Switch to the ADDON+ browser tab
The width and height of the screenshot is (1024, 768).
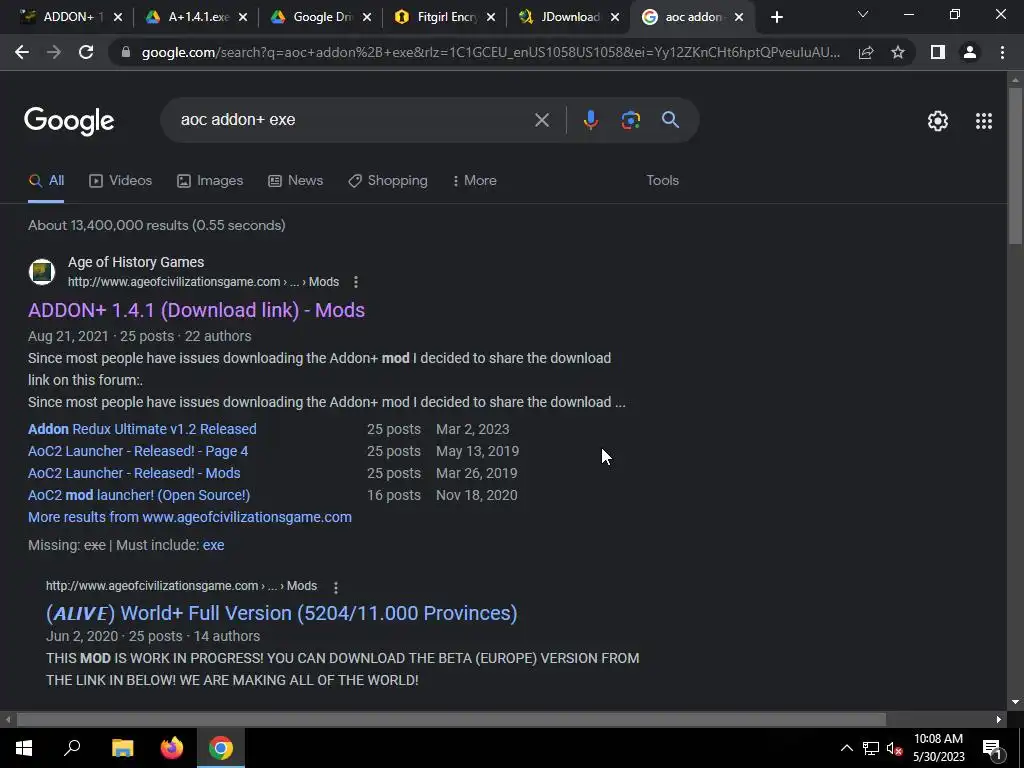tap(65, 17)
